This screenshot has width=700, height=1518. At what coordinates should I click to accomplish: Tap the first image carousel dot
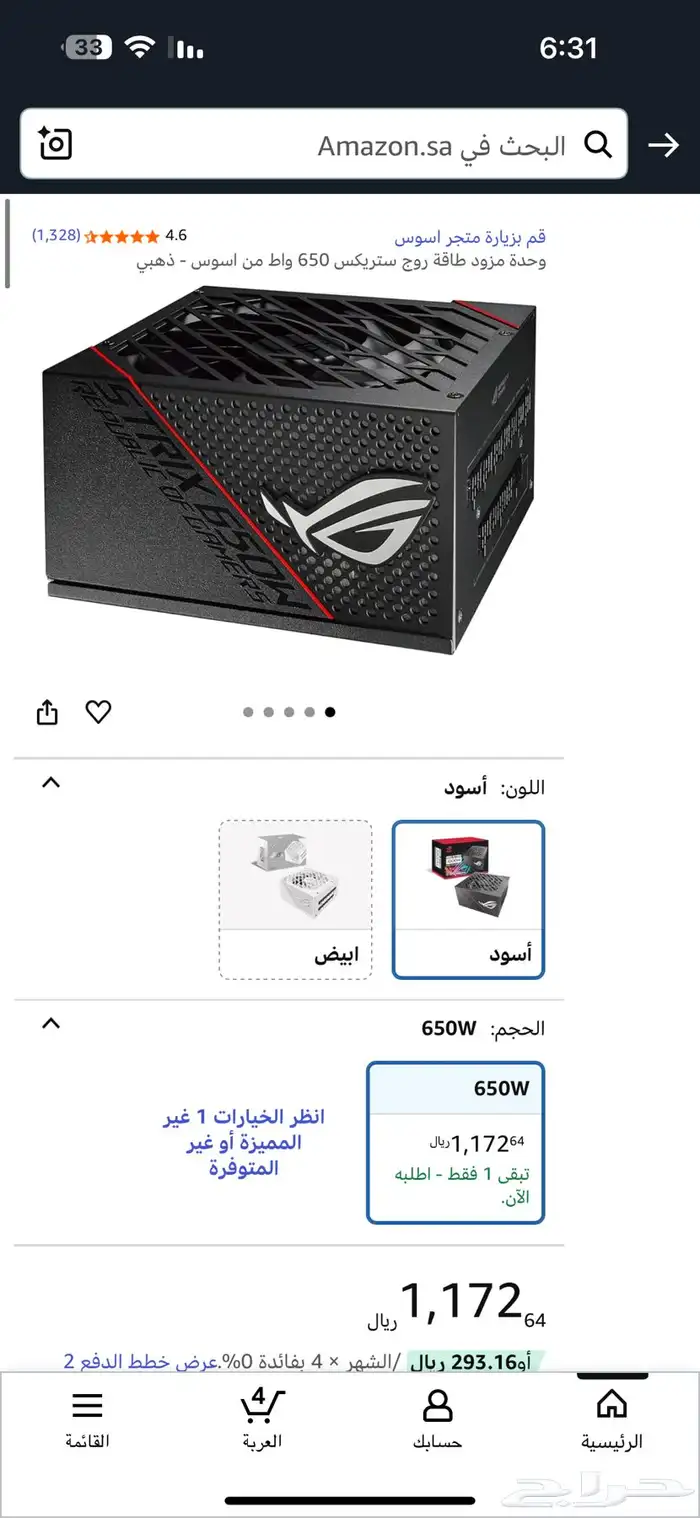tap(248, 712)
